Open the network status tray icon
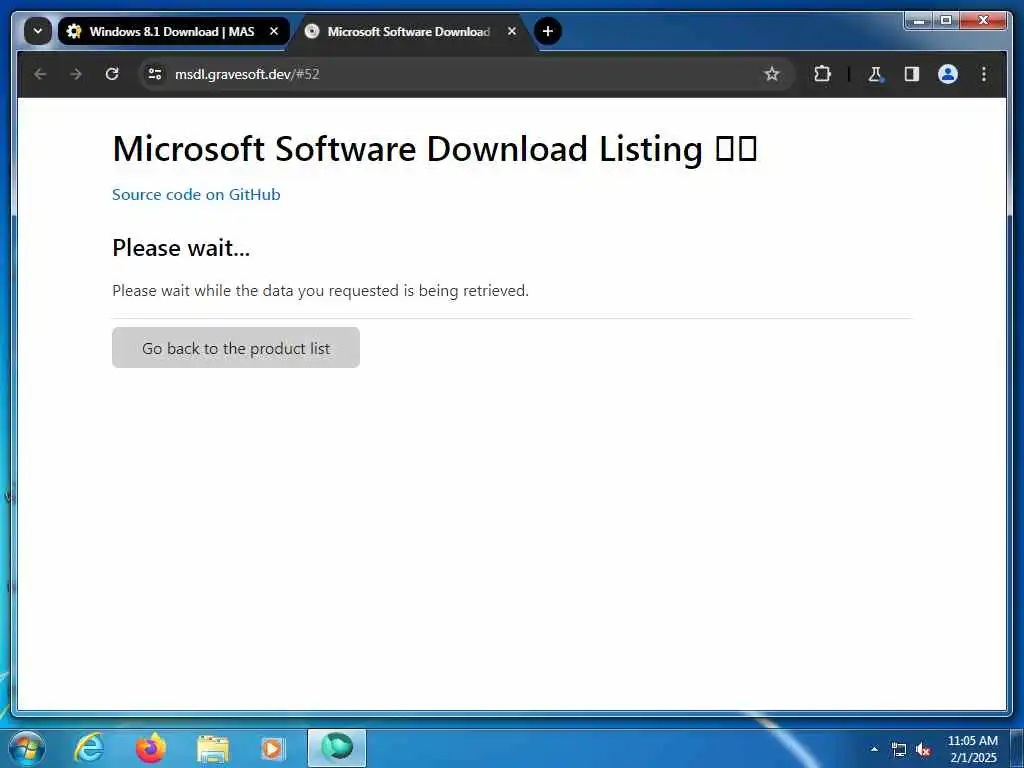Viewport: 1024px width, 768px height. pyautogui.click(x=899, y=750)
